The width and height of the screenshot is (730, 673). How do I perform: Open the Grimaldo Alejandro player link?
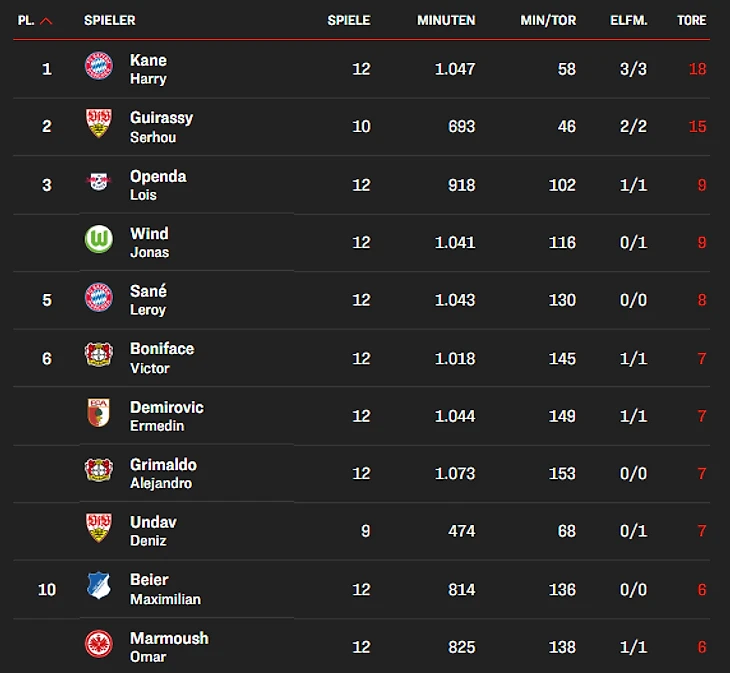163,473
